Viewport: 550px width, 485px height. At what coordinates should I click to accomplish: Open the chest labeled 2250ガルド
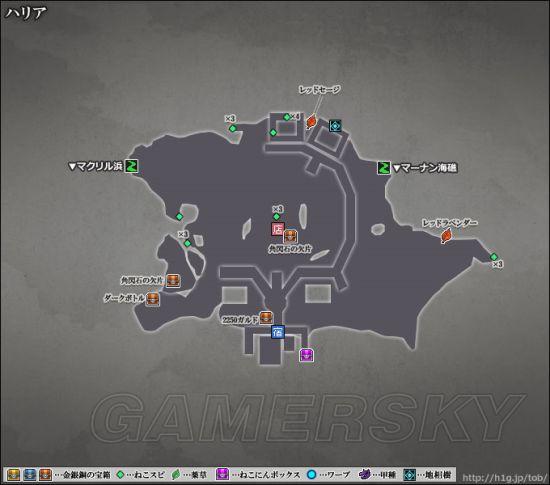coord(266,317)
